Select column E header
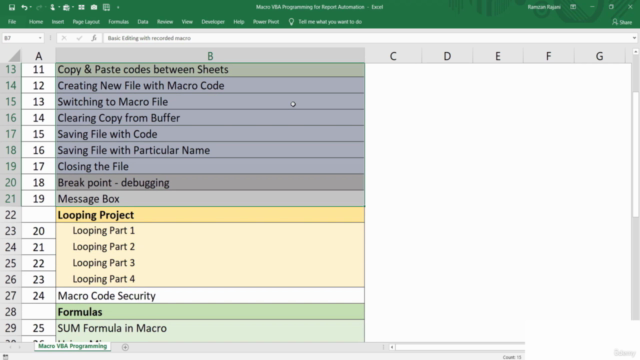Image resolution: width=640 pixels, height=360 pixels. [x=498, y=56]
